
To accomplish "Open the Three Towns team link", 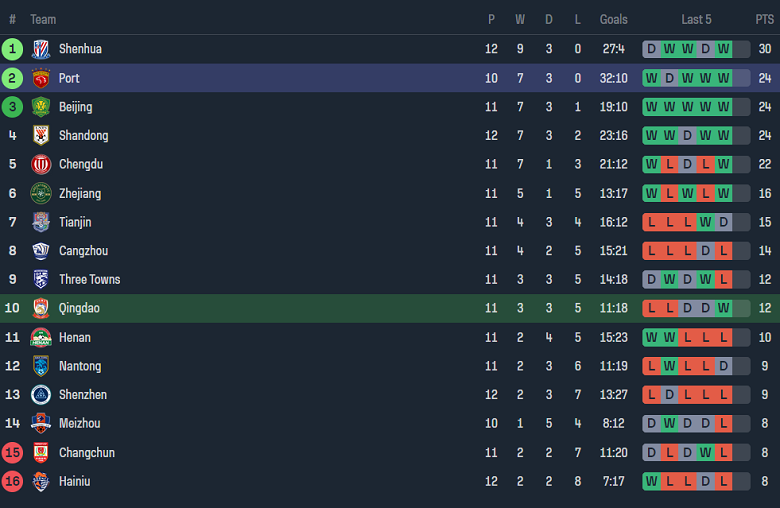I will 89,280.
